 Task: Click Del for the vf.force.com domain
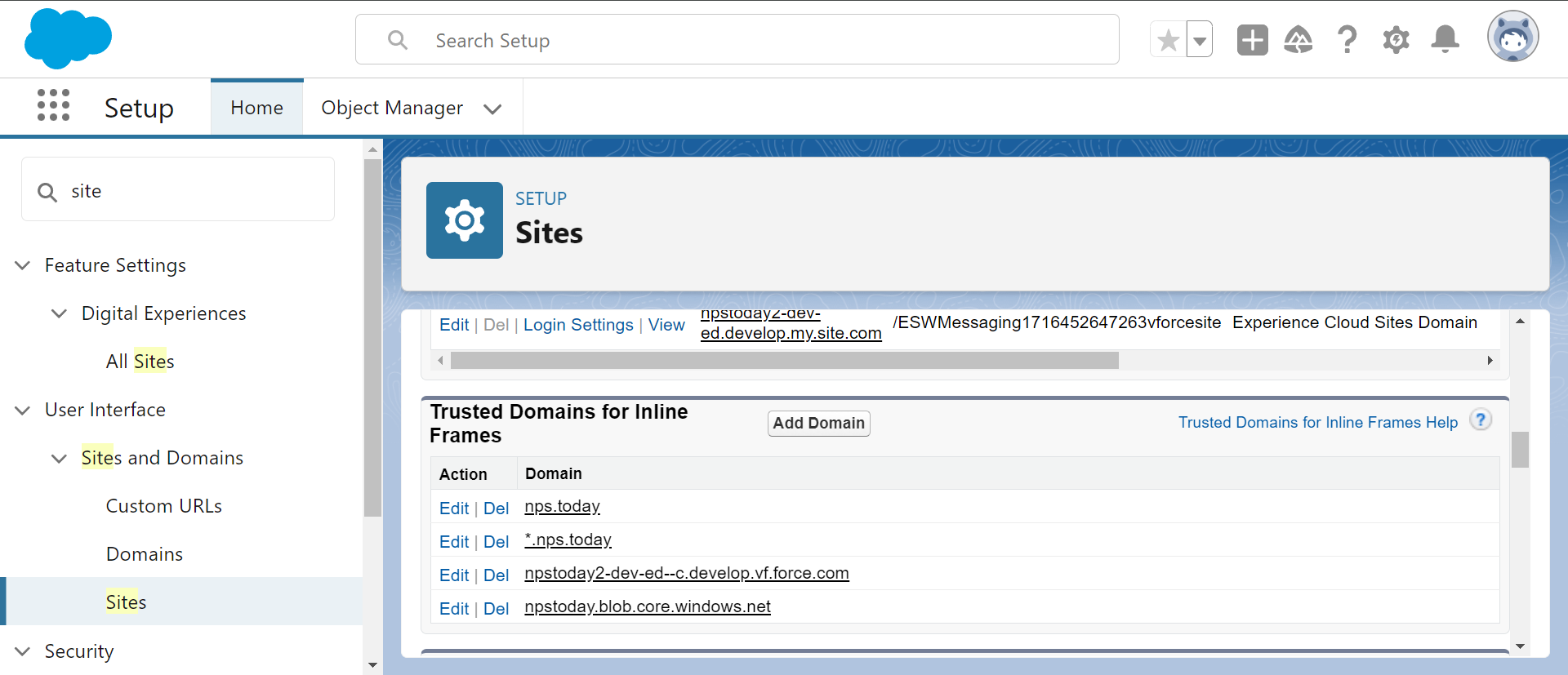pos(497,575)
